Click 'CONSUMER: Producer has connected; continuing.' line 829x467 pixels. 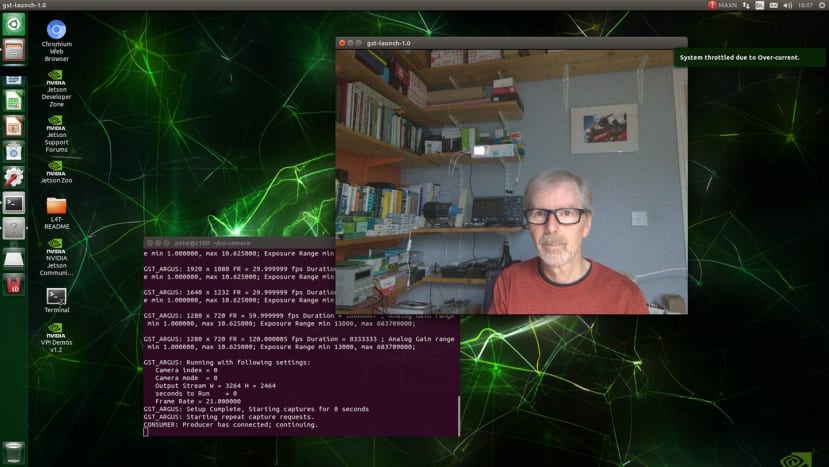click(231, 424)
